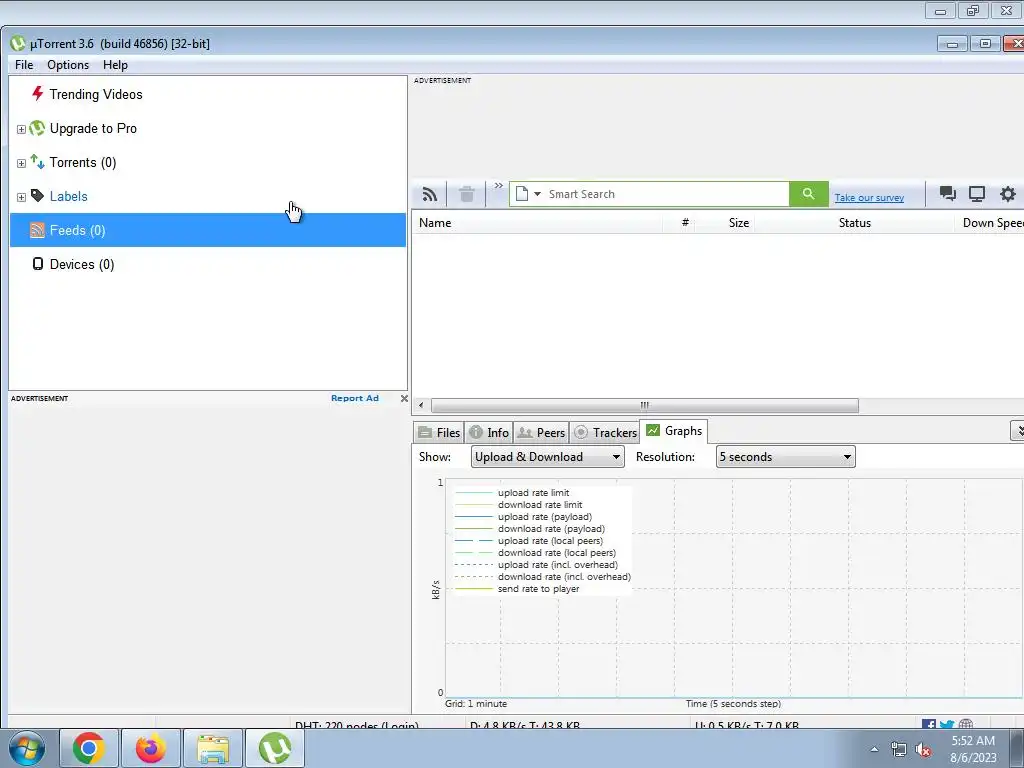
Task: Switch to the Trackers tab
Action: [x=605, y=432]
